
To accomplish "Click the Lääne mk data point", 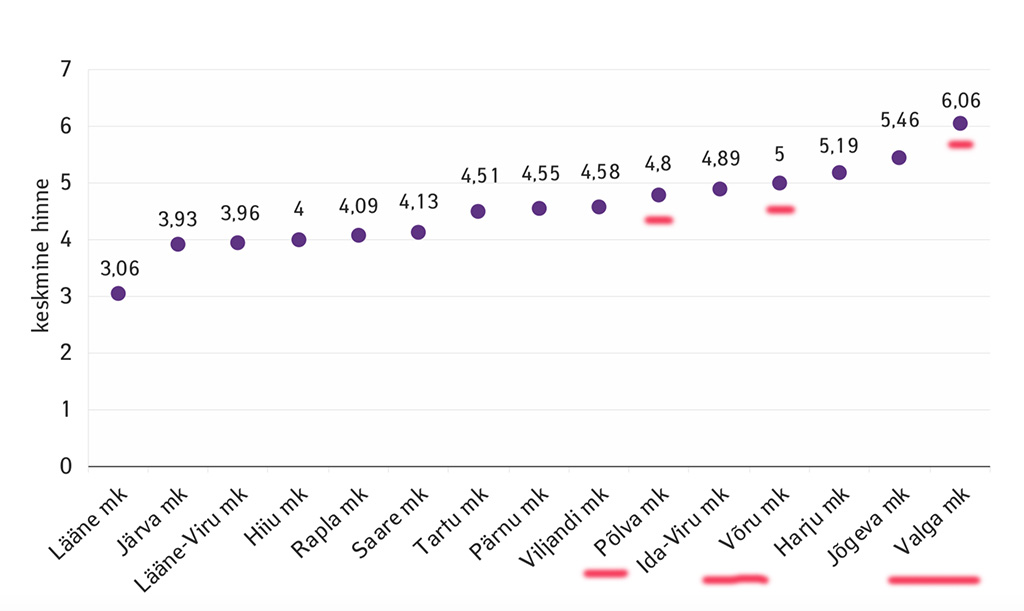I will (x=118, y=293).
